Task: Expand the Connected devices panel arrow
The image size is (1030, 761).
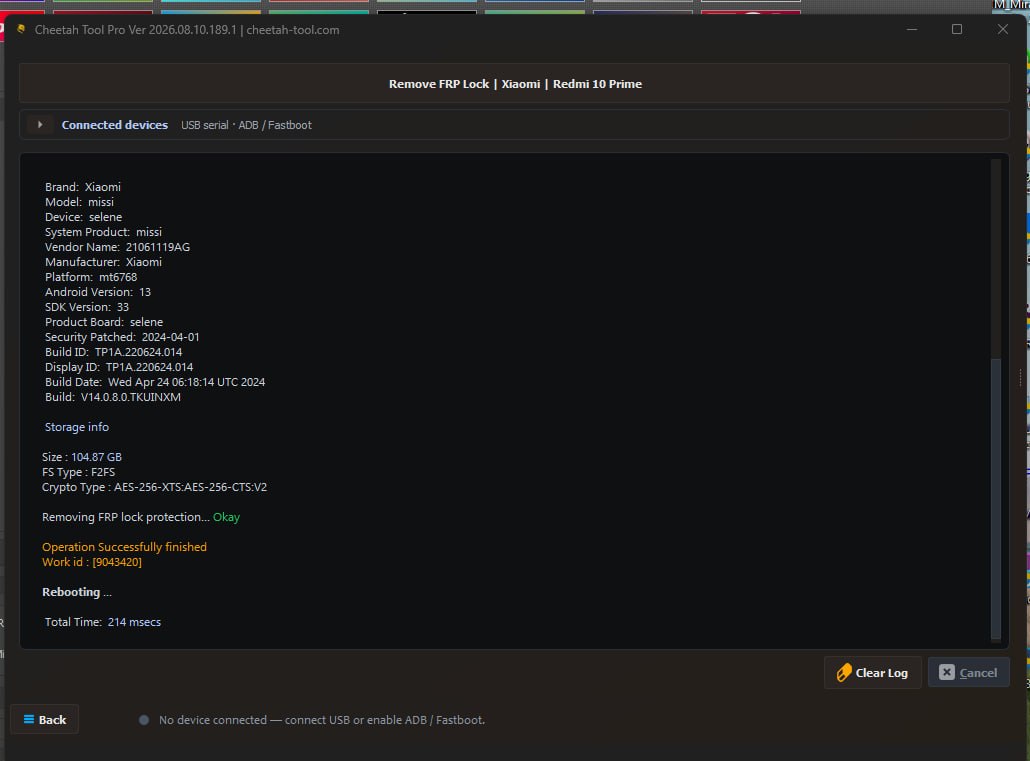Action: point(40,125)
